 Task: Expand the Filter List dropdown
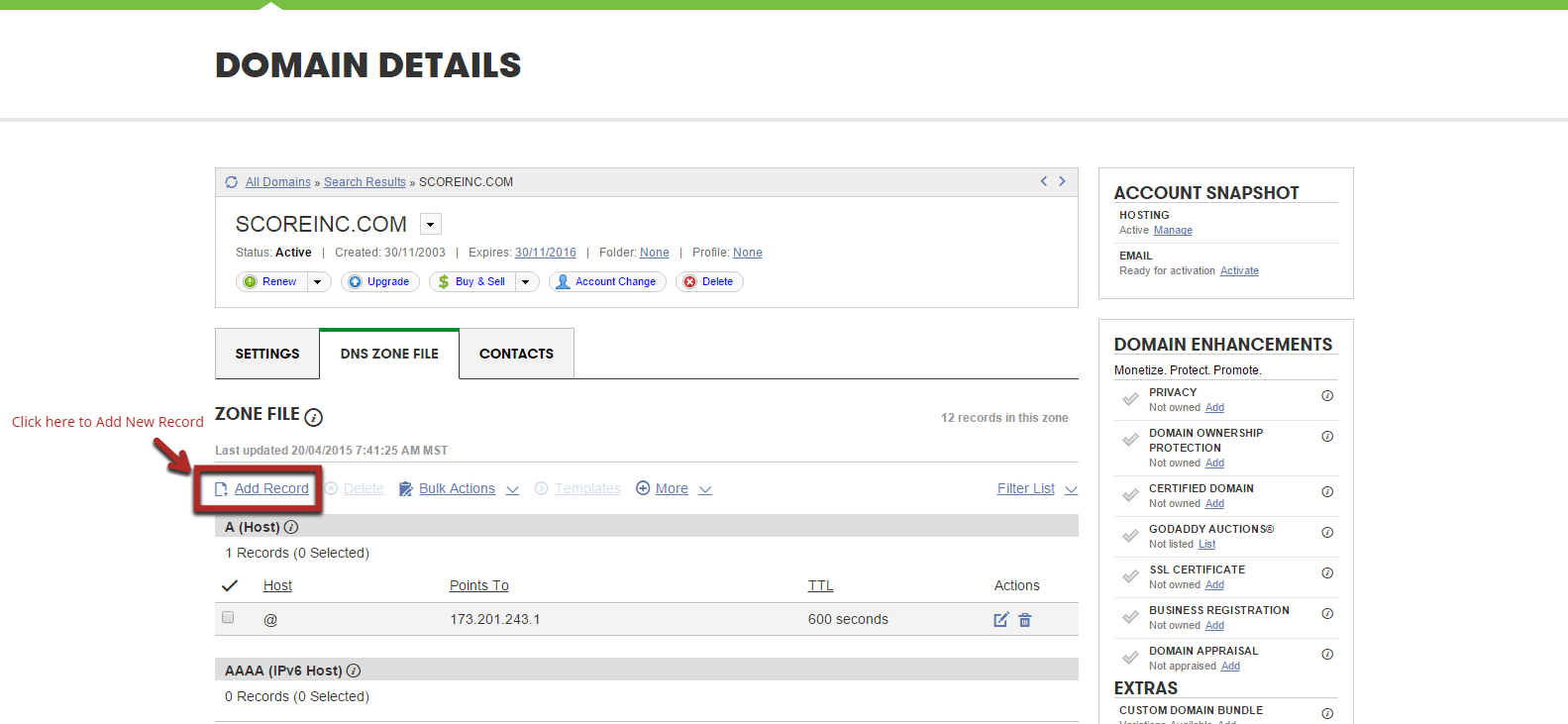pyautogui.click(x=1071, y=489)
